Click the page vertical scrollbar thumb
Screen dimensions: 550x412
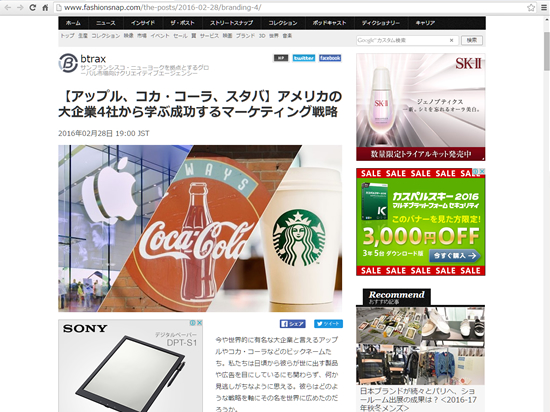click(x=546, y=51)
